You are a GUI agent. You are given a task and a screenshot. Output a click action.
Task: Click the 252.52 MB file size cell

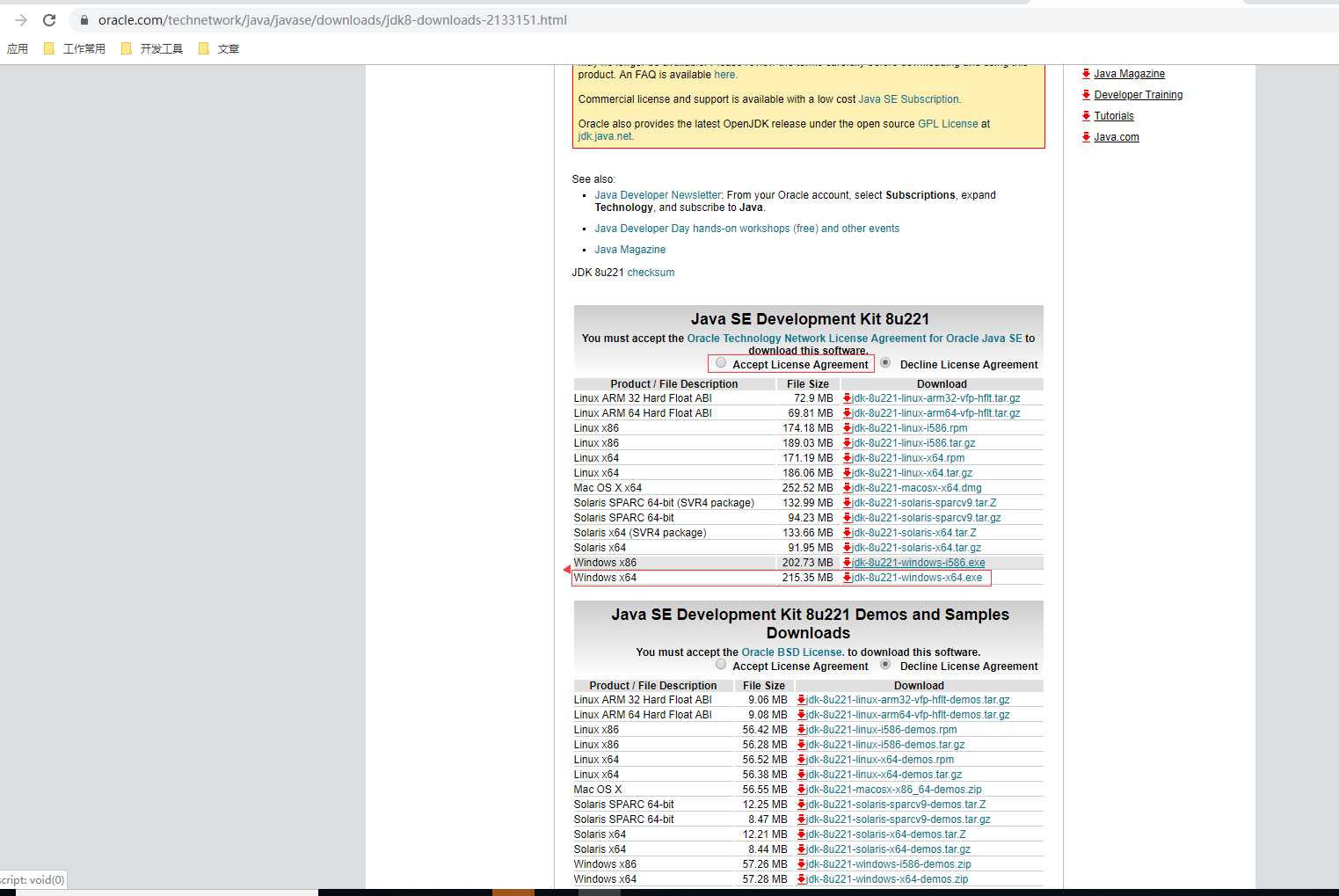click(807, 488)
